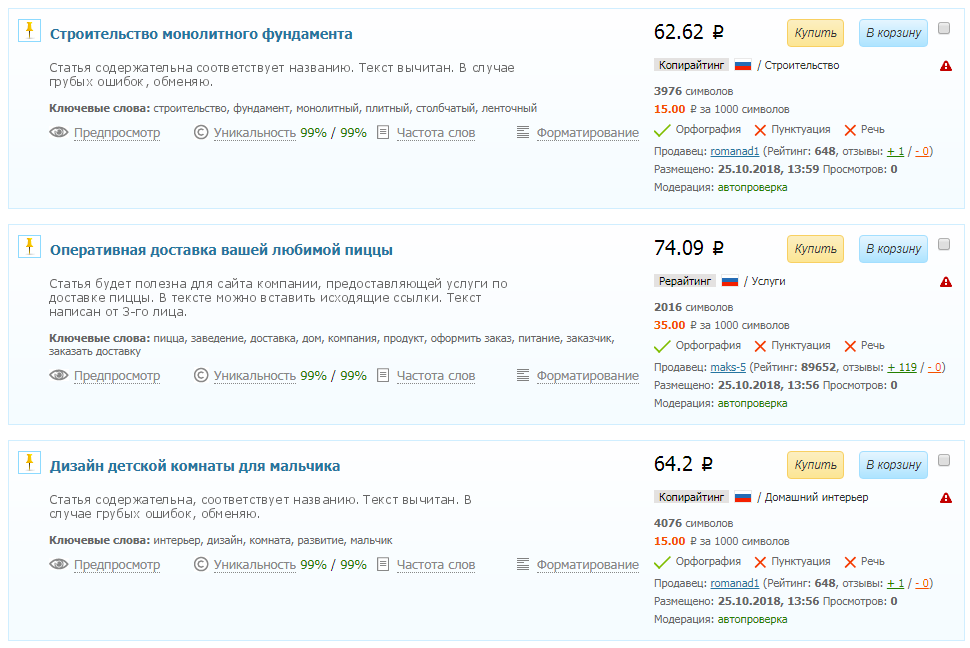Click the '2016 символов' text

pyautogui.click(x=693, y=307)
